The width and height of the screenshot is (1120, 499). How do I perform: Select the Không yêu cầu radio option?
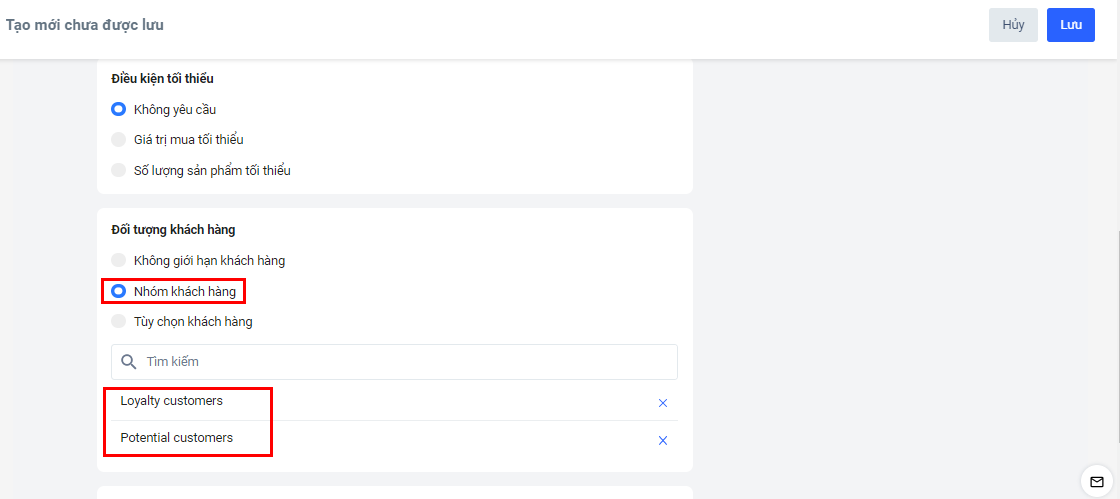click(x=119, y=109)
